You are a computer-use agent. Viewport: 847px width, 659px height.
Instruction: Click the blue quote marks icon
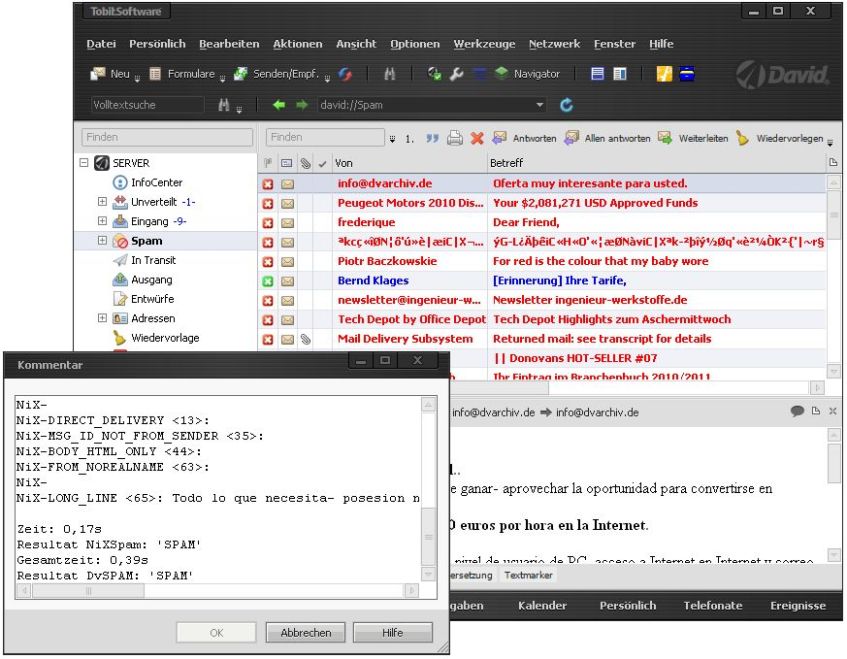[x=432, y=139]
